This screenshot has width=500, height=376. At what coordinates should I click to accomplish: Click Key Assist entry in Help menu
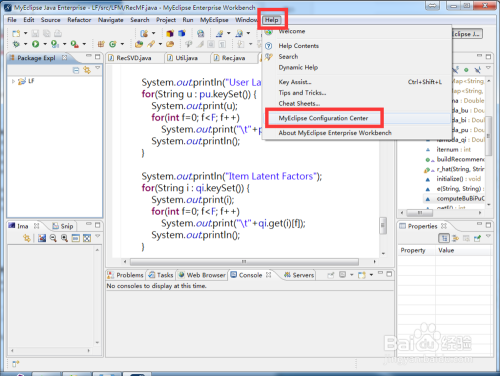click(295, 82)
